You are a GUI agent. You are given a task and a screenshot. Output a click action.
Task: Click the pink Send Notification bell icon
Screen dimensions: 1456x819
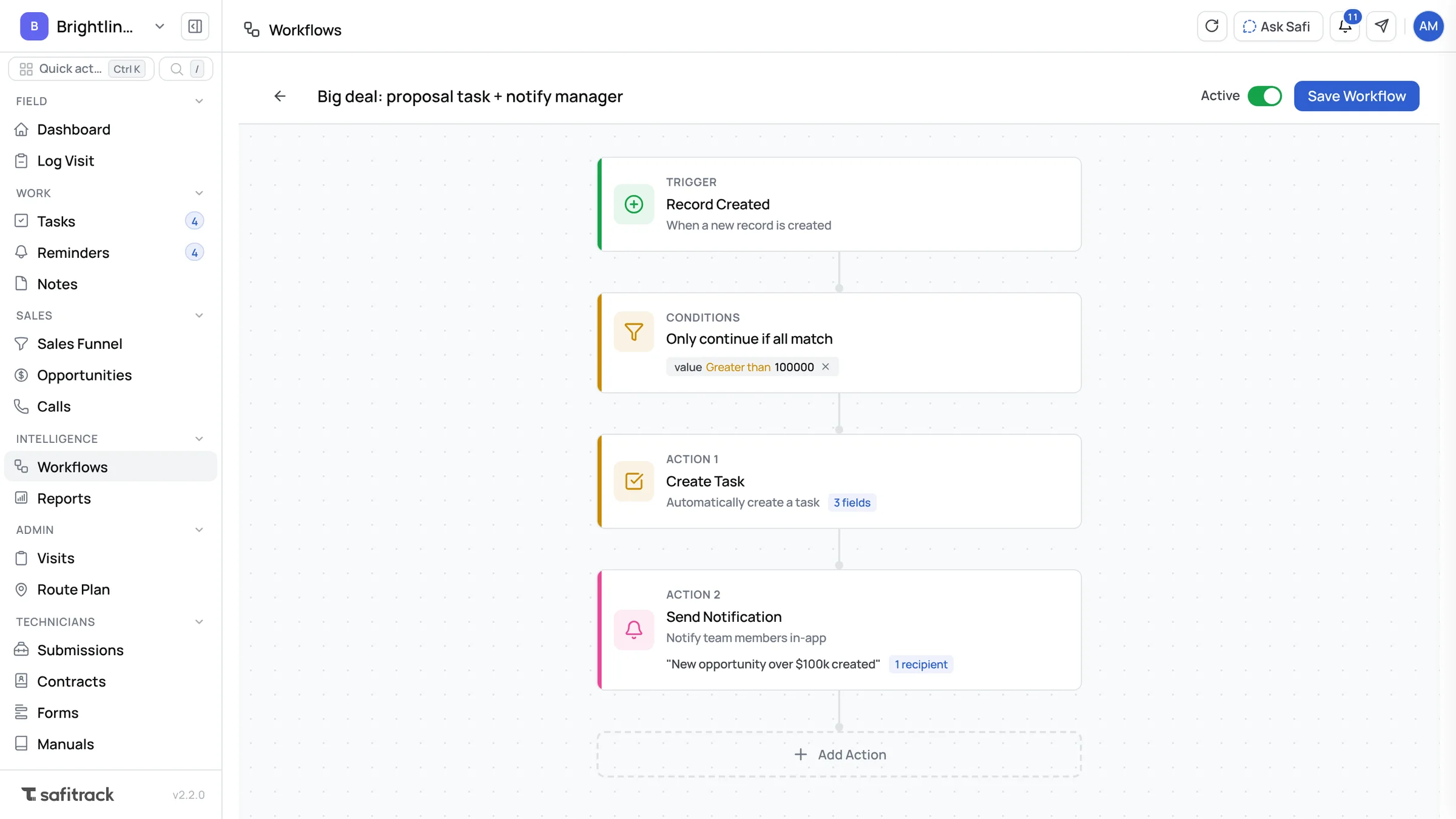(633, 630)
